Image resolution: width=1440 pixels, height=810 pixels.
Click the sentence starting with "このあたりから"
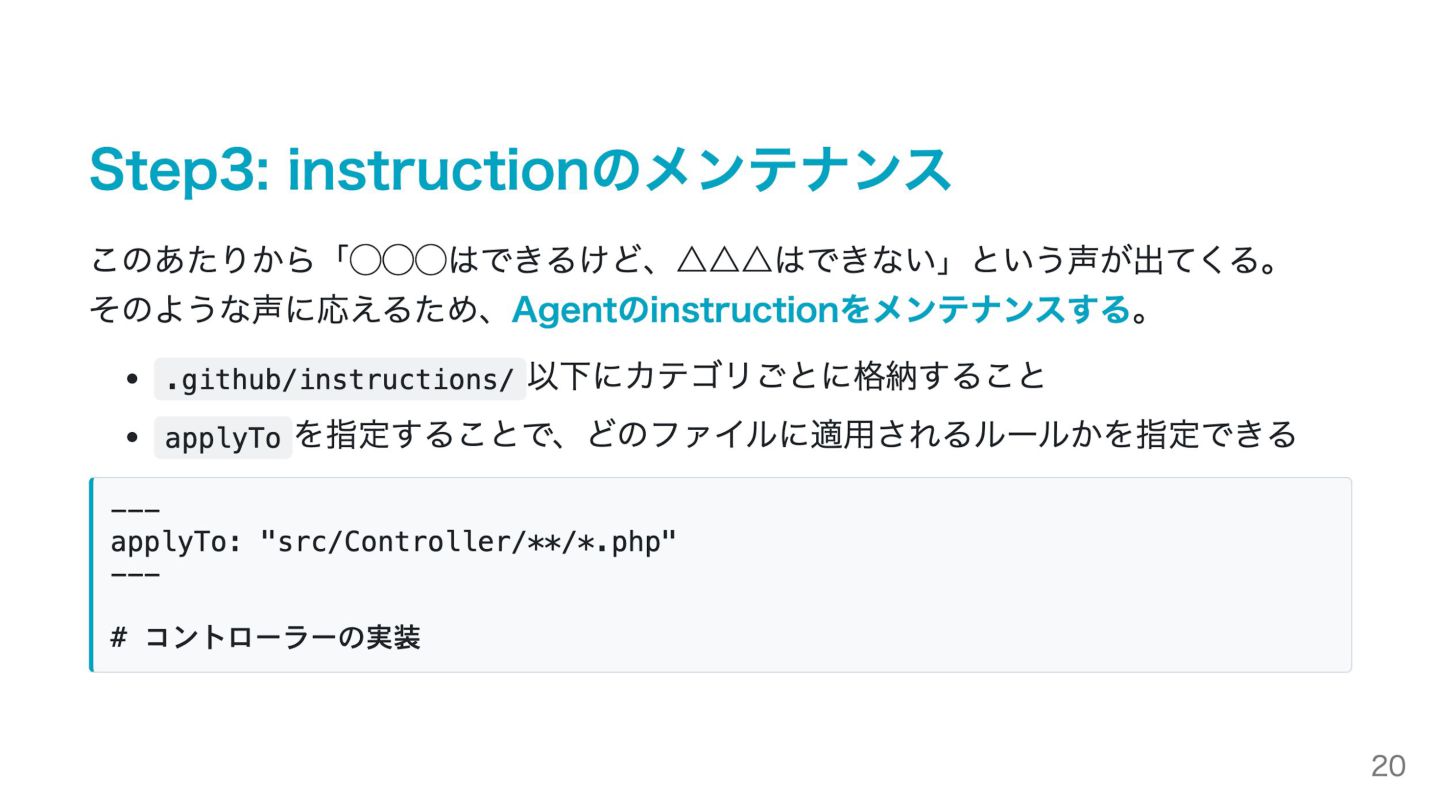tap(685, 261)
